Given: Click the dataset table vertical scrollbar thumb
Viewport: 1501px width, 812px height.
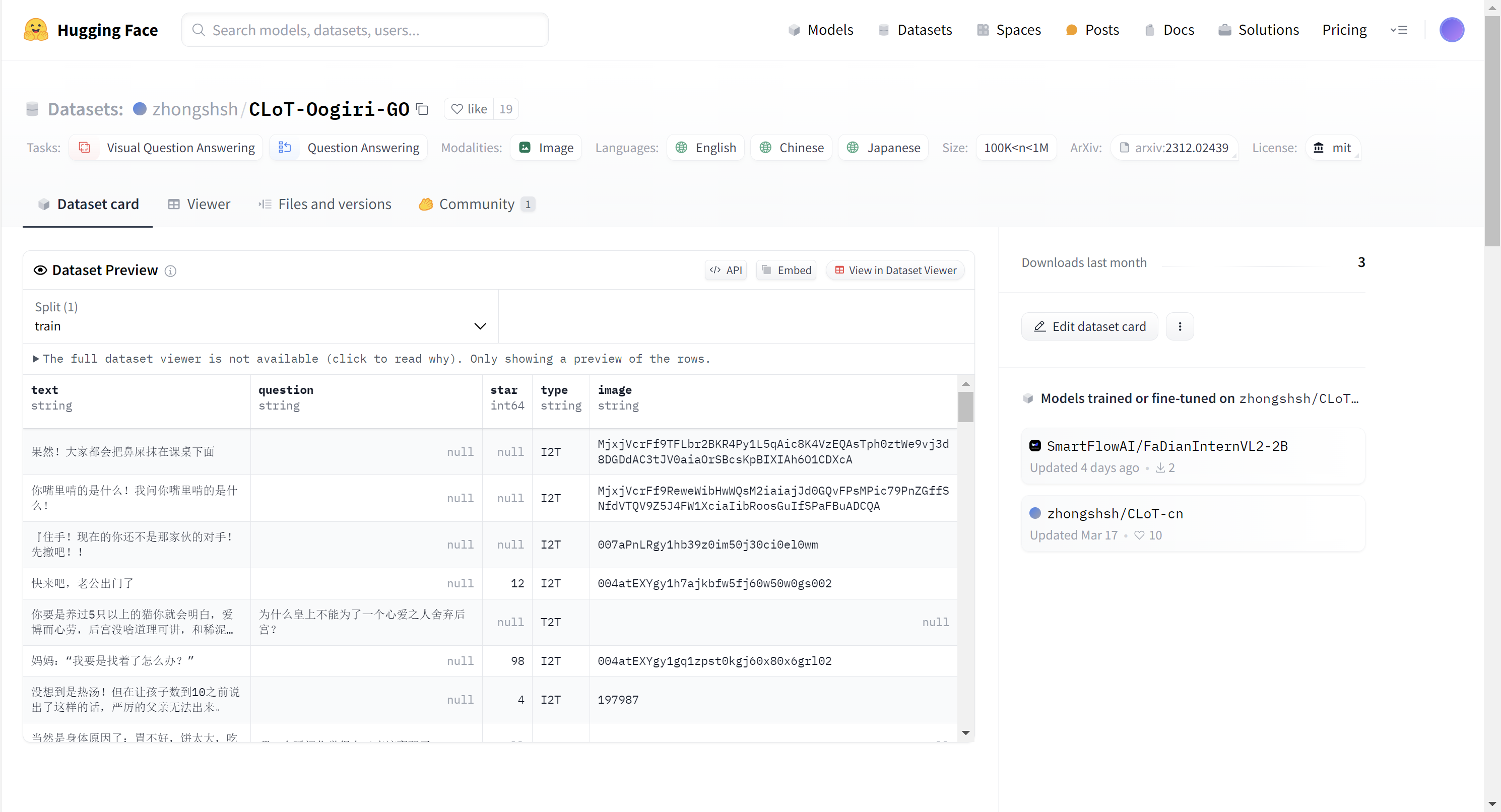Looking at the screenshot, I should coord(965,407).
